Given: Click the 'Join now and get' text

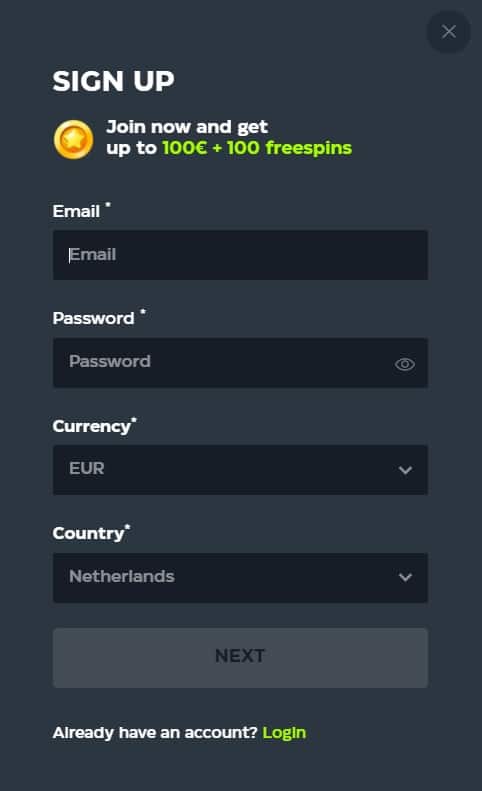Looking at the screenshot, I should tap(187, 127).
